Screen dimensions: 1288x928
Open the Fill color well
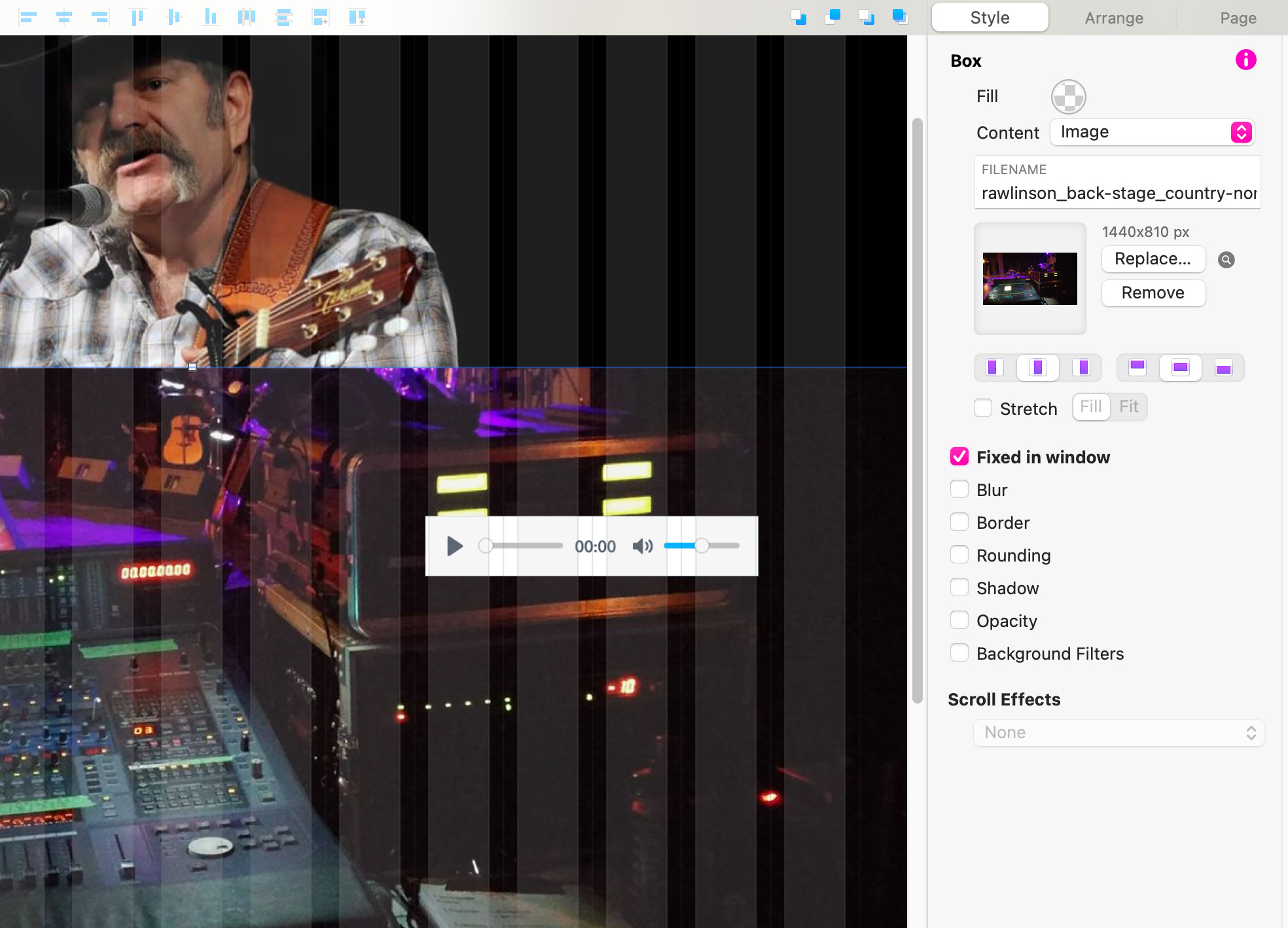tap(1068, 97)
